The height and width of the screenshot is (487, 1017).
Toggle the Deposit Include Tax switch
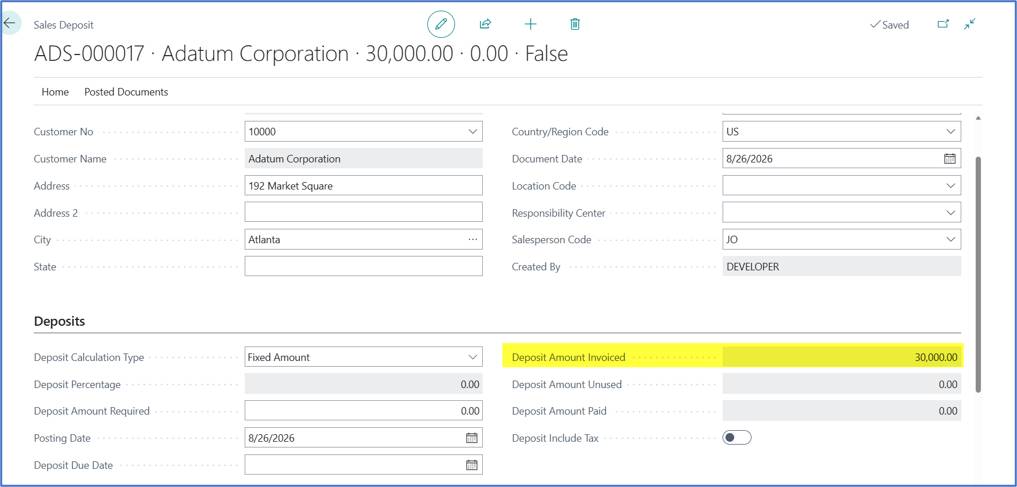click(737, 438)
